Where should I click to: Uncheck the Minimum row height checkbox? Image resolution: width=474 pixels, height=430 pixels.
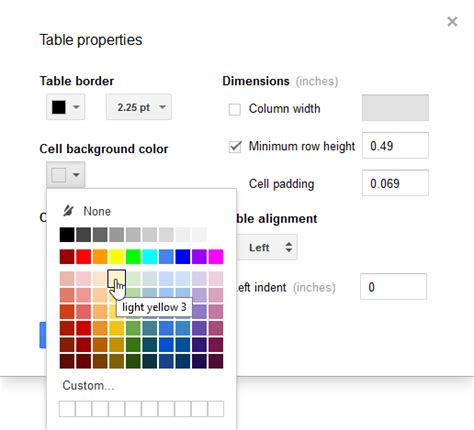coord(235,146)
